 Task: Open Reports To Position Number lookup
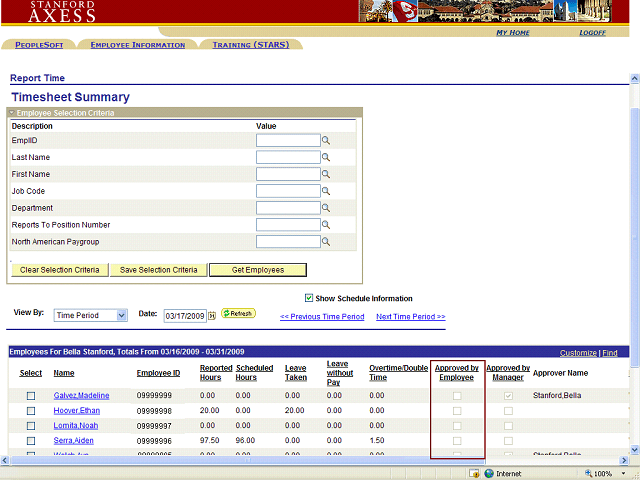click(326, 225)
